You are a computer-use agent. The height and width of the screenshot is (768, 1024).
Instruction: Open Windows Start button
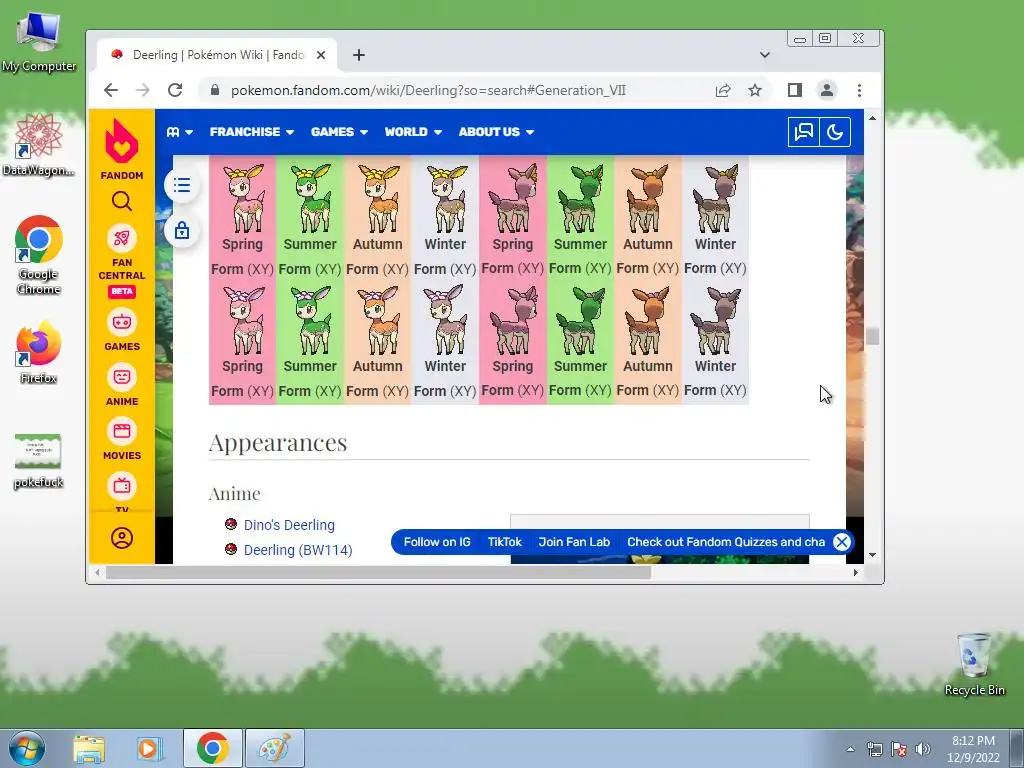point(27,748)
